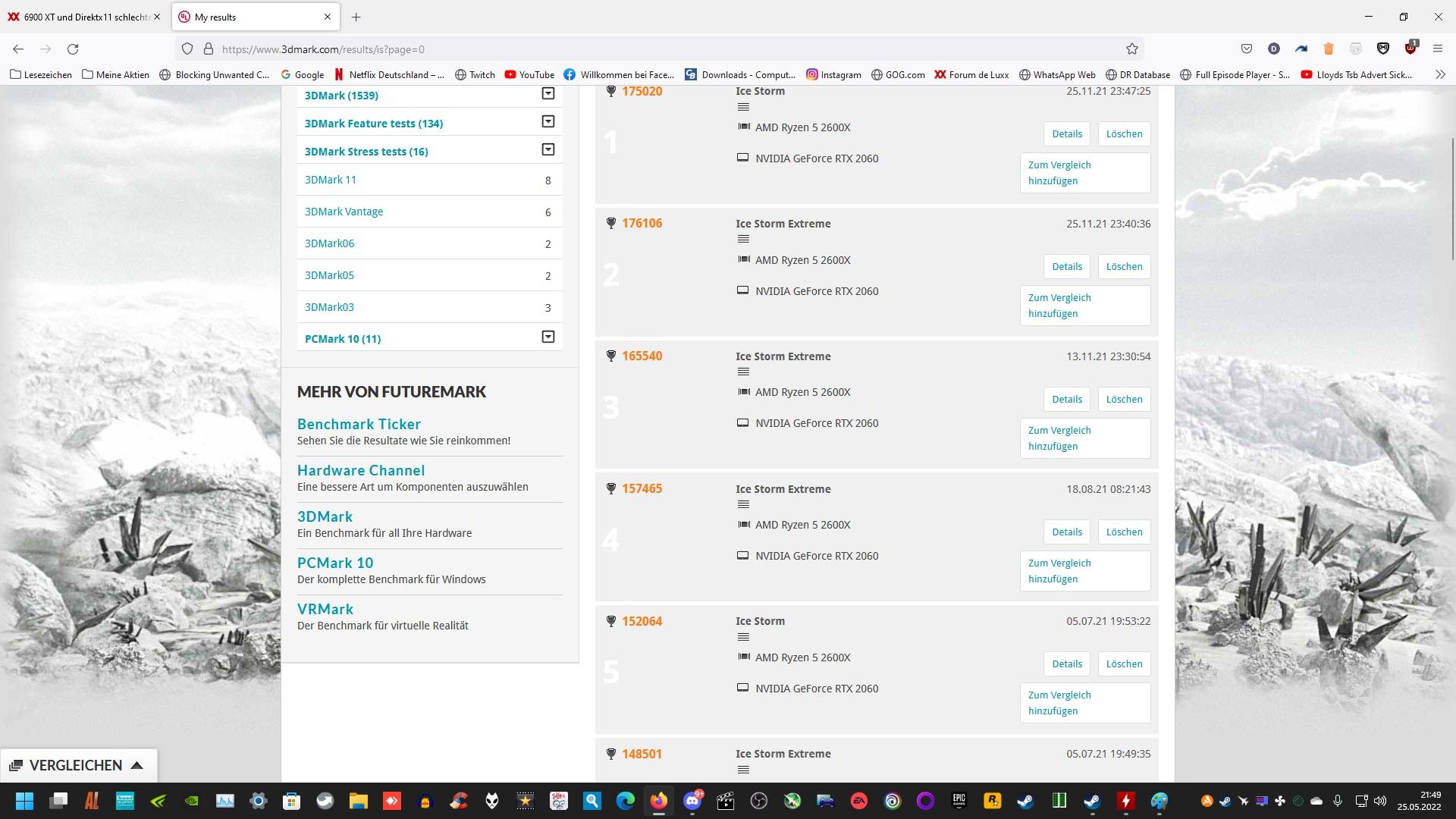Bookmark this page with the star icon
Image resolution: width=1456 pixels, height=819 pixels.
(x=1132, y=49)
